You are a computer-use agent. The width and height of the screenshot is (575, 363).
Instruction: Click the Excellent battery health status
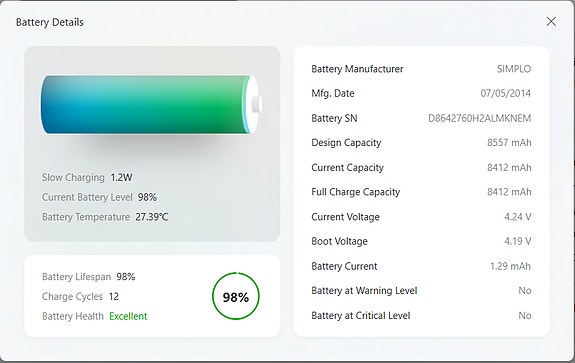point(128,316)
